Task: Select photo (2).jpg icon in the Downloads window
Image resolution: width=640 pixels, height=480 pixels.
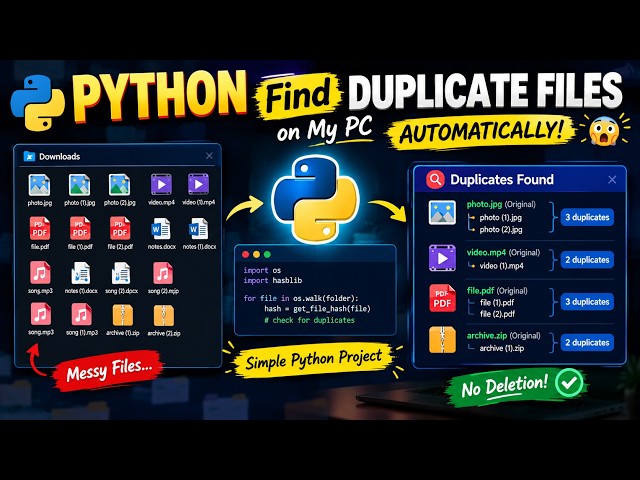Action: tap(119, 185)
